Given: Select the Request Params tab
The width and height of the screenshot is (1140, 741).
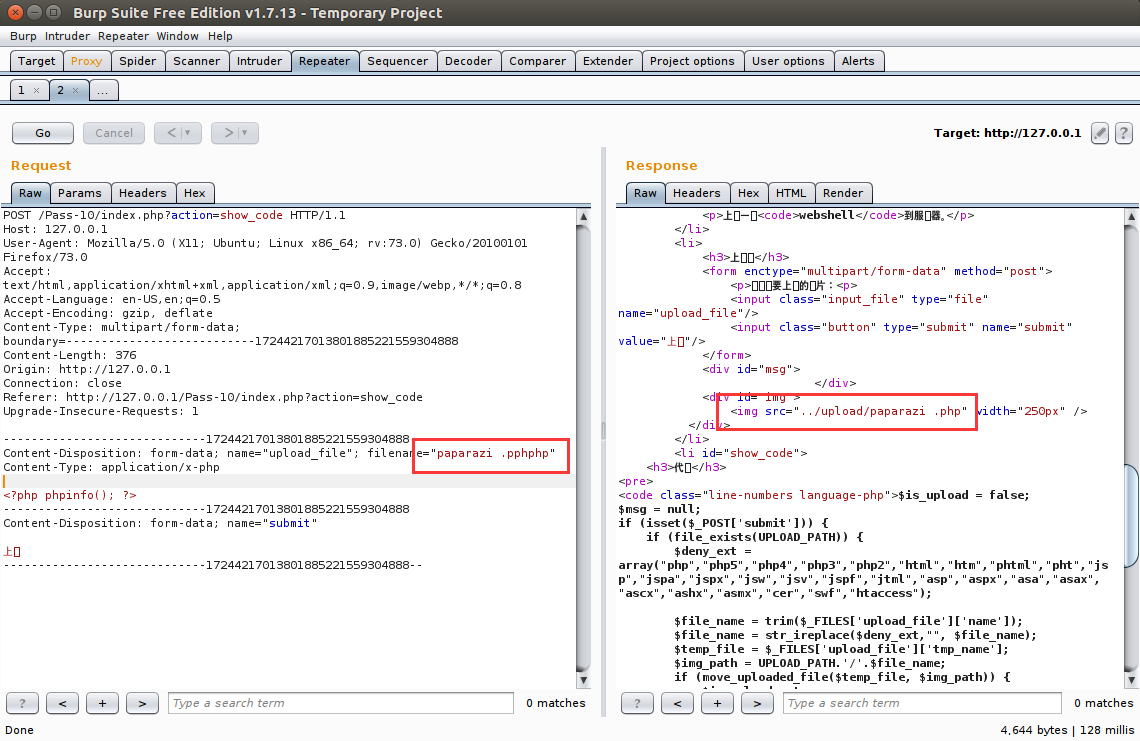Looking at the screenshot, I should (x=80, y=193).
